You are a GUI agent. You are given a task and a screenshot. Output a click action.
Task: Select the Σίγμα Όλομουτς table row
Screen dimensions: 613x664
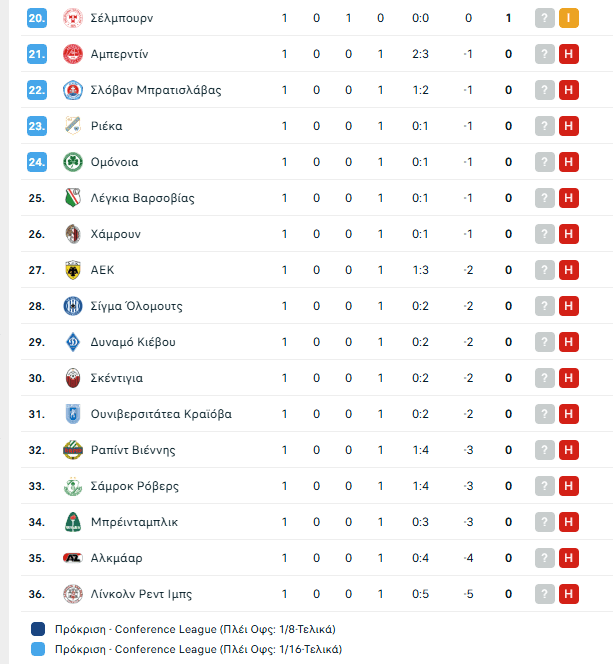click(x=300, y=306)
